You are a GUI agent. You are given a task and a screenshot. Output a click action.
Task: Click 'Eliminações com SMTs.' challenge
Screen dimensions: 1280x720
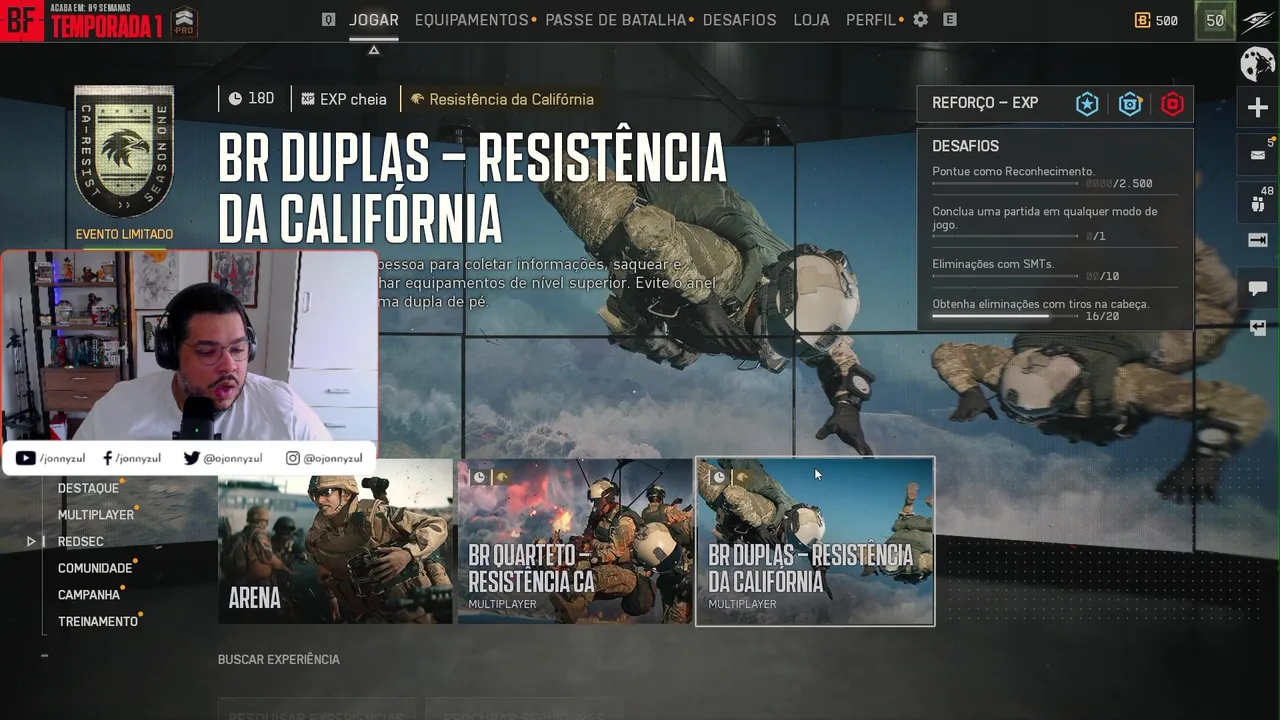[x=993, y=264]
